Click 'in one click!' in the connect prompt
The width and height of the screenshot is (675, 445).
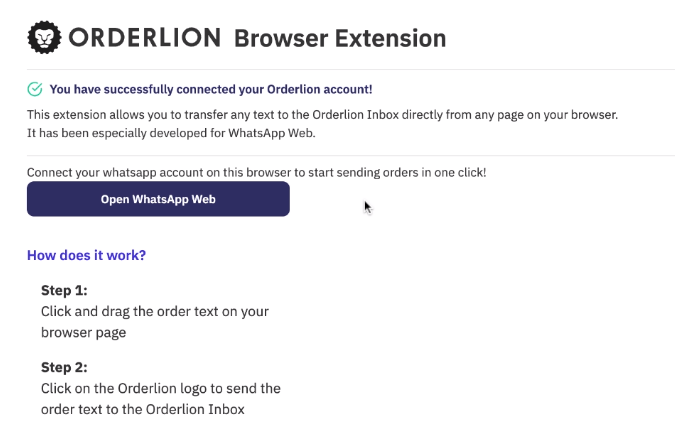click(x=455, y=172)
